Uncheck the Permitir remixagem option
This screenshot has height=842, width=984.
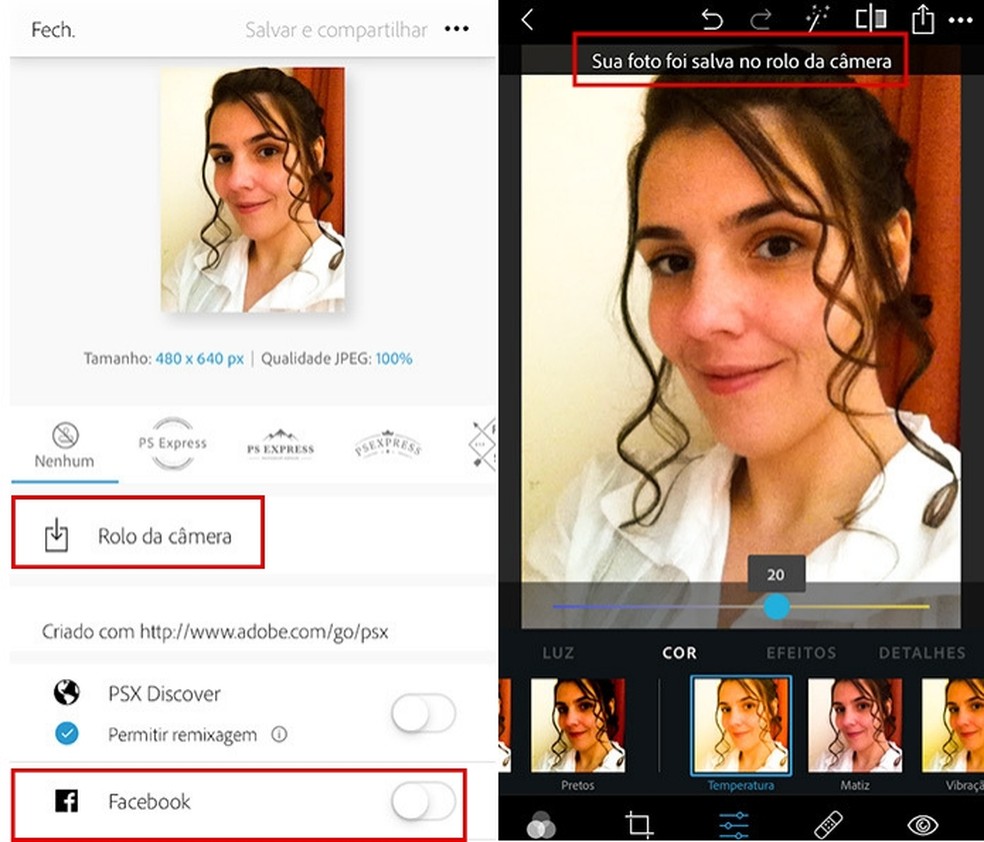click(x=67, y=734)
